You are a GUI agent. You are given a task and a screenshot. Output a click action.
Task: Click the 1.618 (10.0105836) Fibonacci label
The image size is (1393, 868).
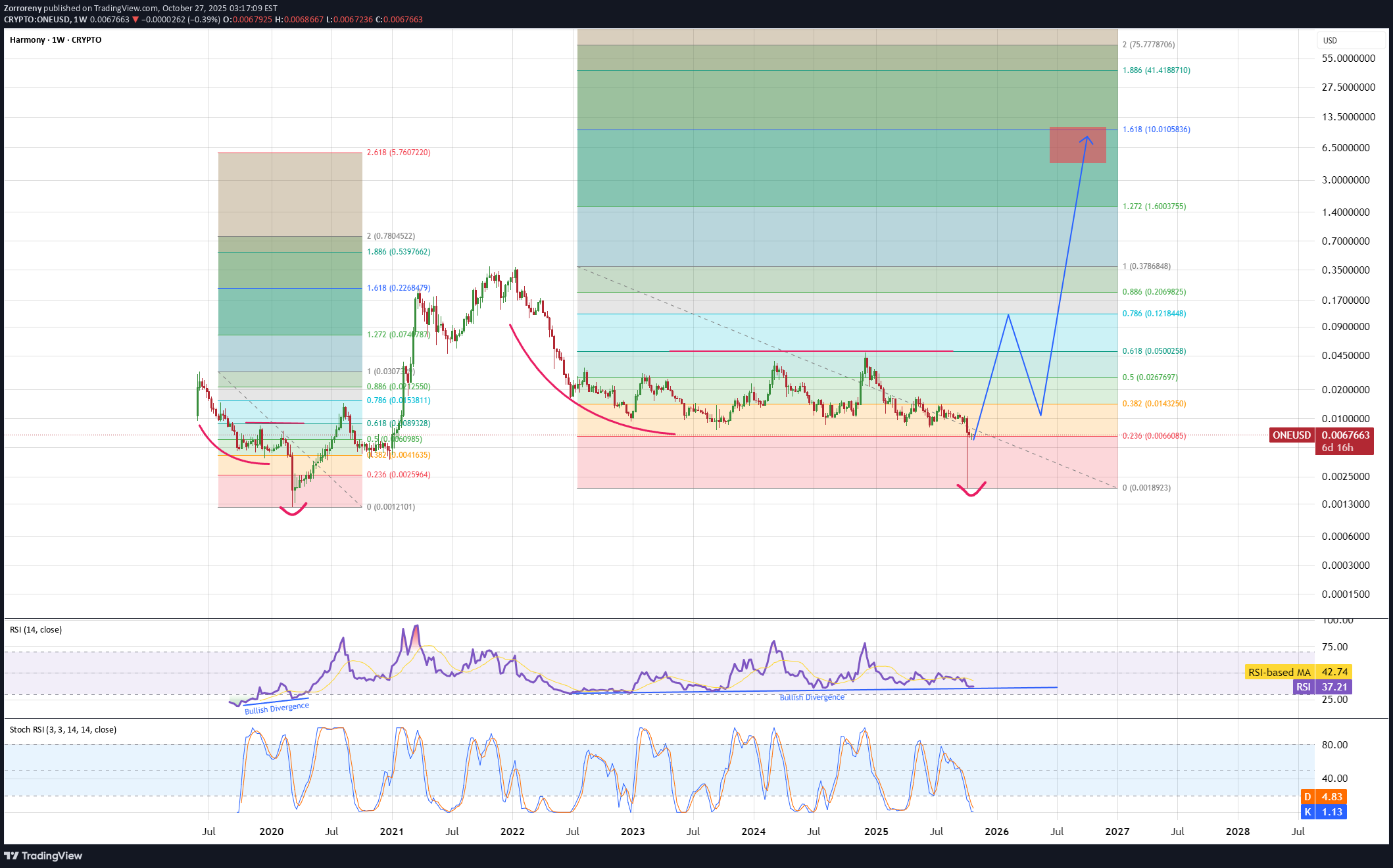(1156, 130)
